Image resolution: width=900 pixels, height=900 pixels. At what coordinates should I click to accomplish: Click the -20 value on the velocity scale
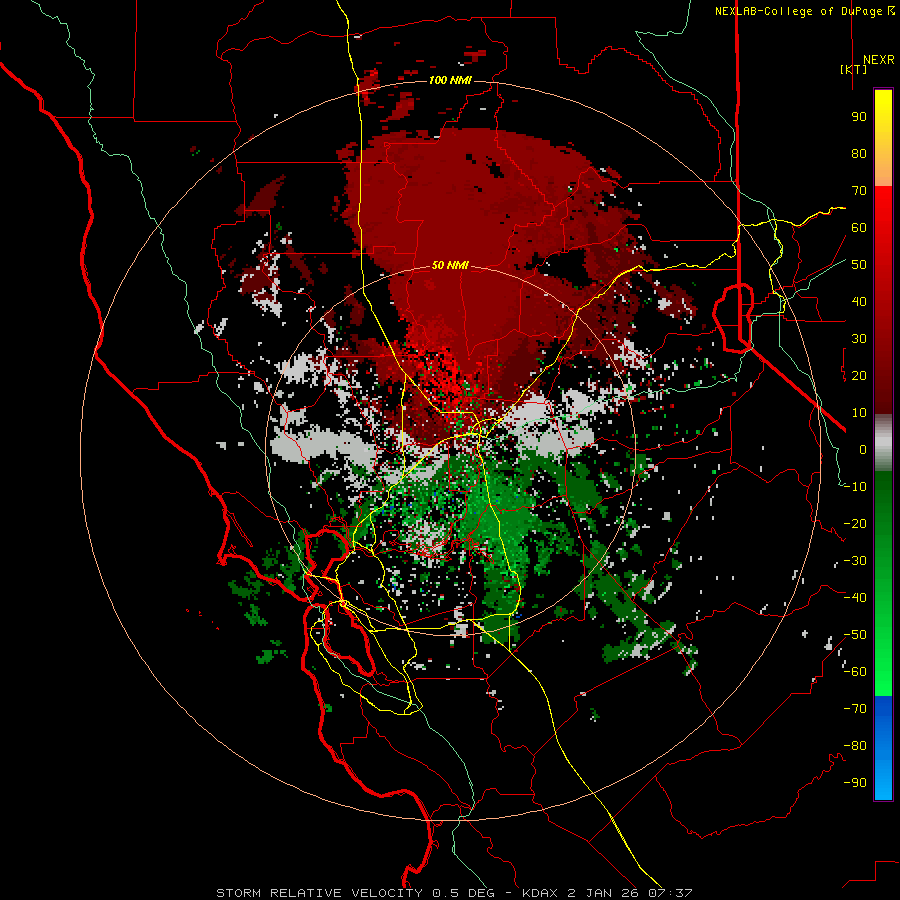(x=855, y=523)
